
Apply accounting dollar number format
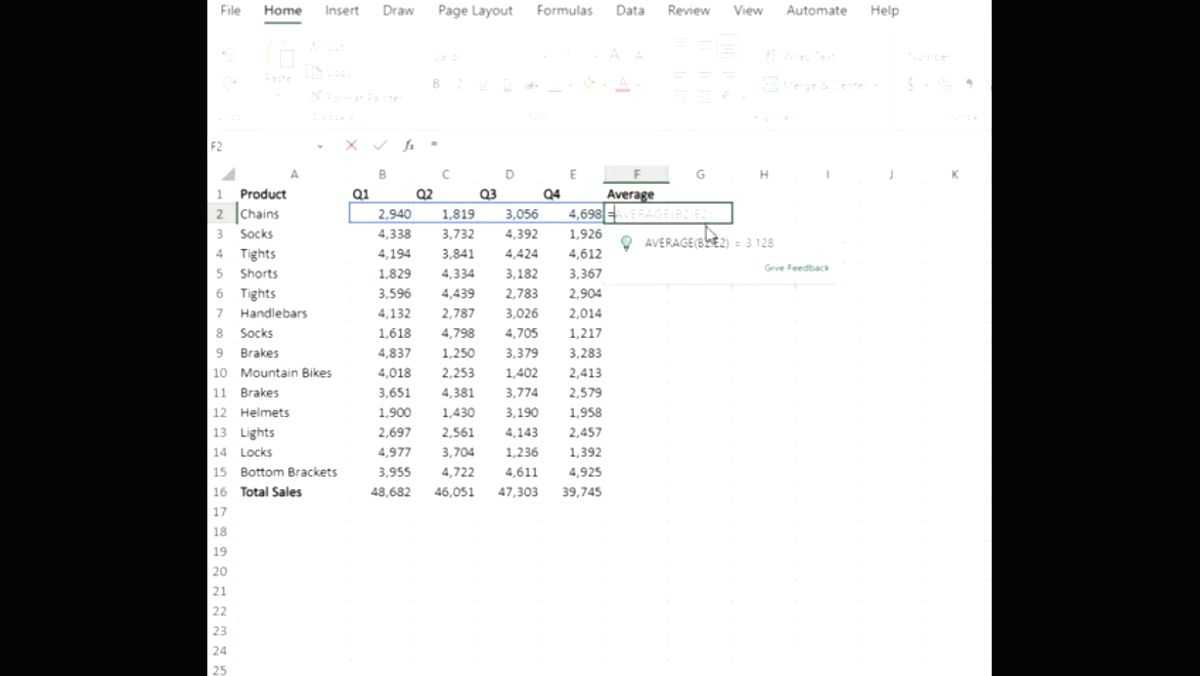pos(911,85)
